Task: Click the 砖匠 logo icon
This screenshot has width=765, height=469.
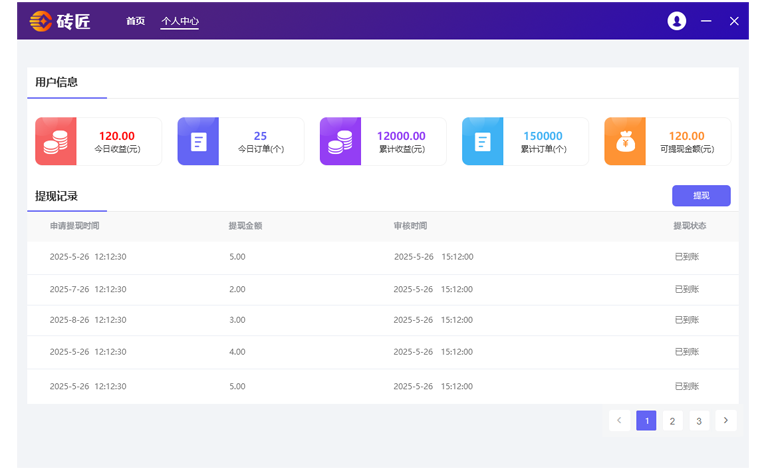Action: [x=41, y=21]
